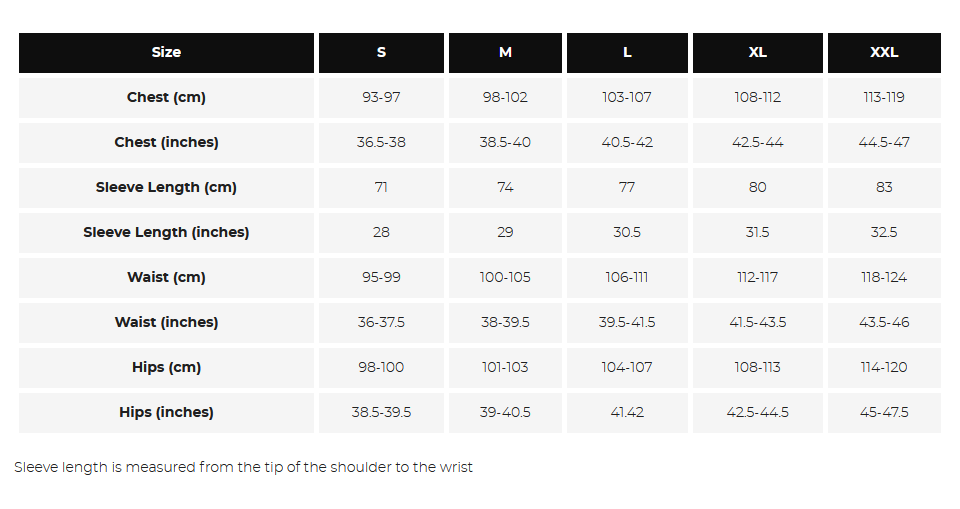Select the S size column header
The image size is (960, 509).
tap(381, 53)
